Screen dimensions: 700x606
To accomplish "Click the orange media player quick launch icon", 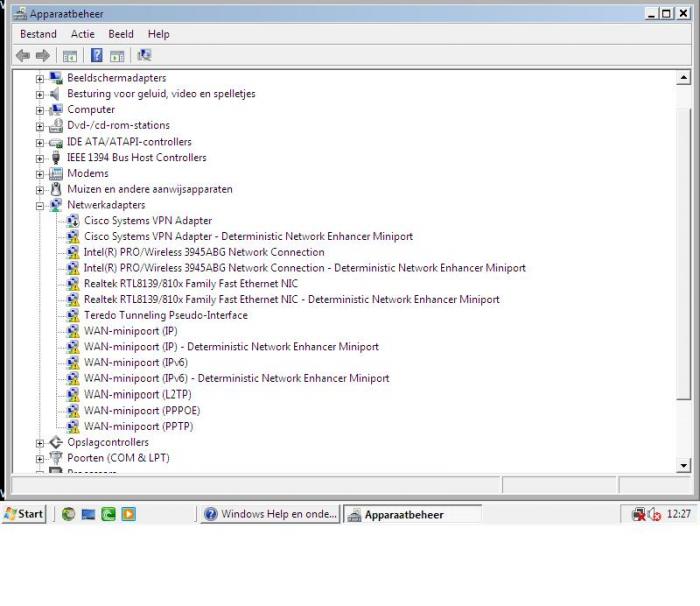I will coord(129,514).
